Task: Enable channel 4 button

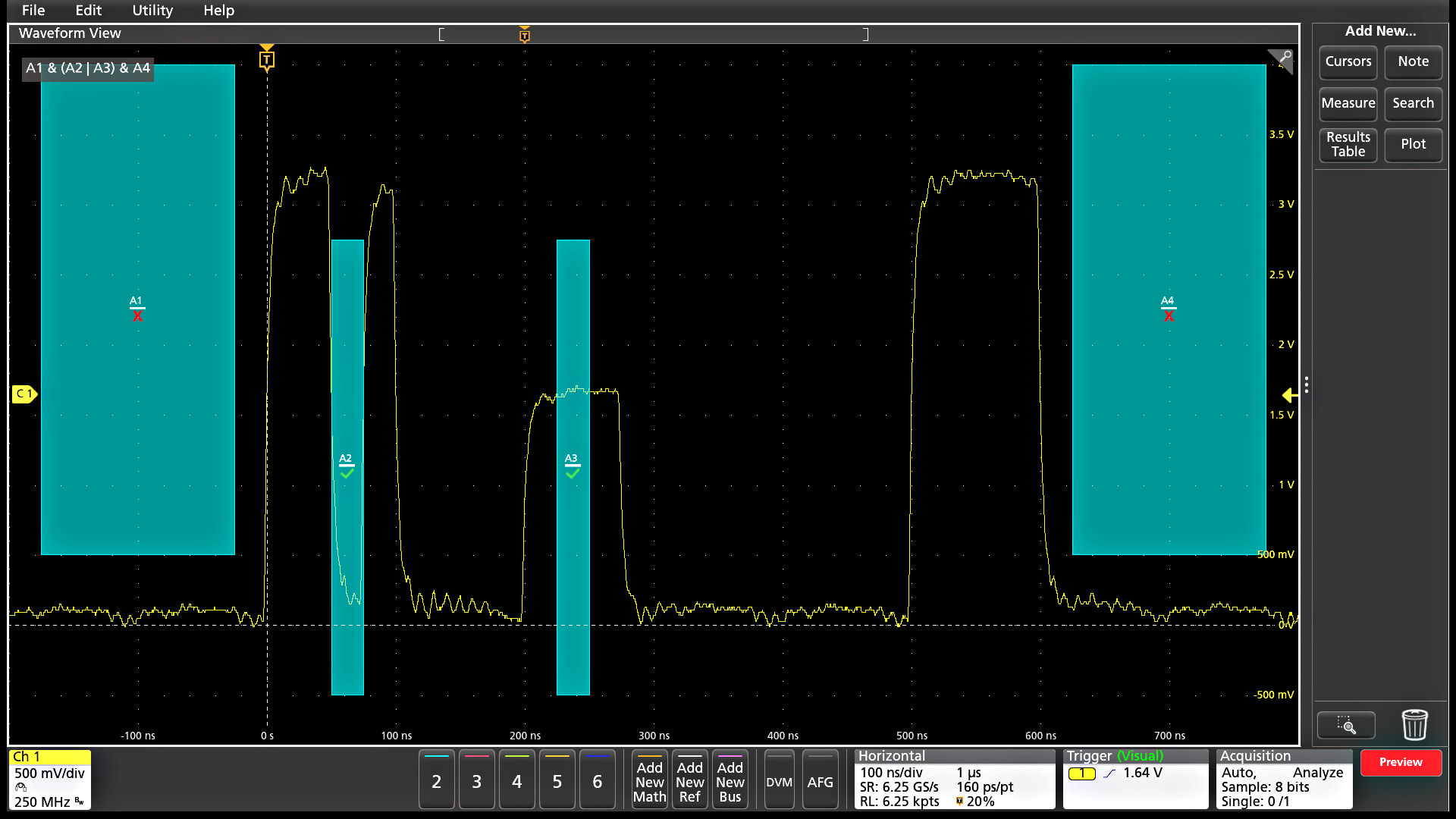Action: [516, 780]
